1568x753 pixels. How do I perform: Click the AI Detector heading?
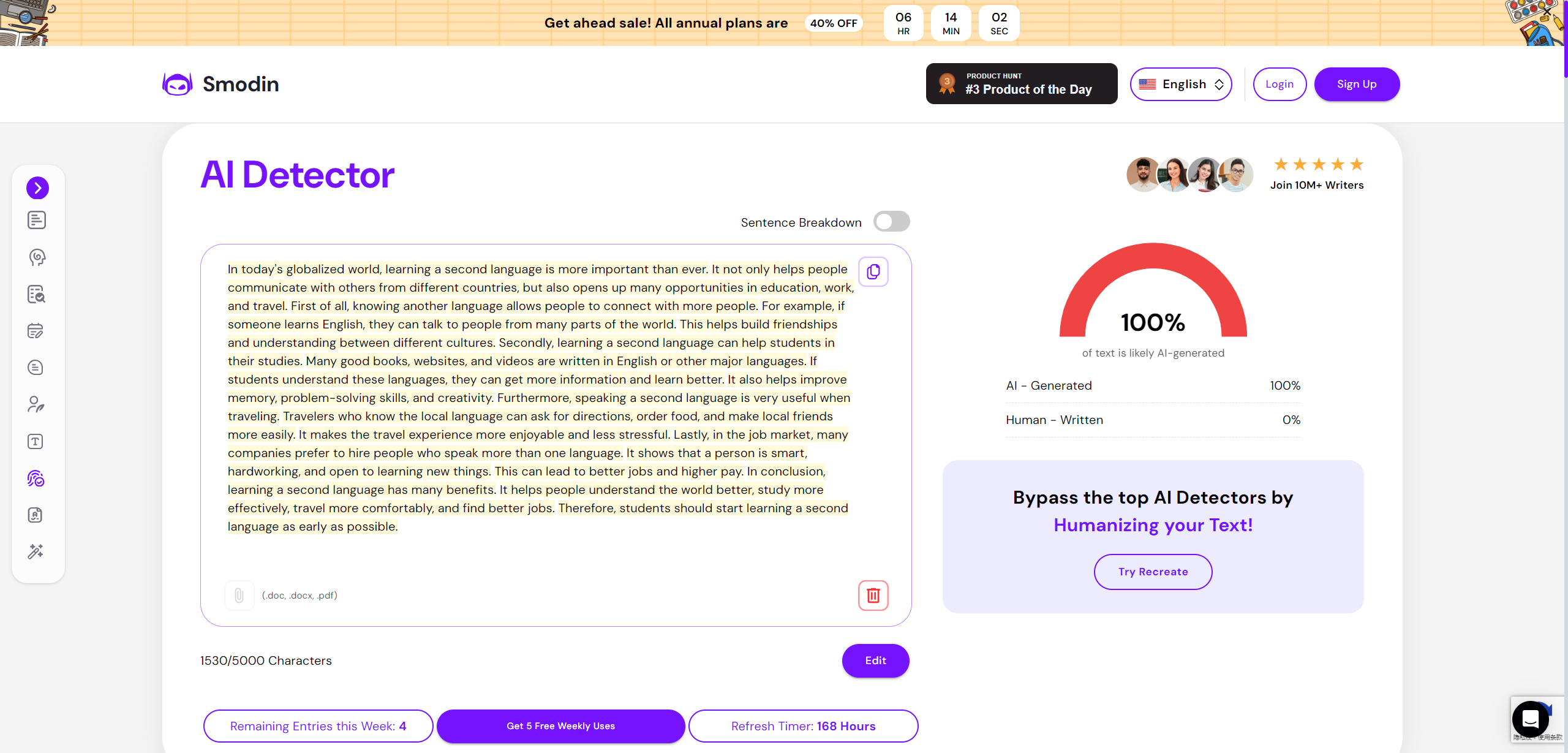[x=297, y=174]
